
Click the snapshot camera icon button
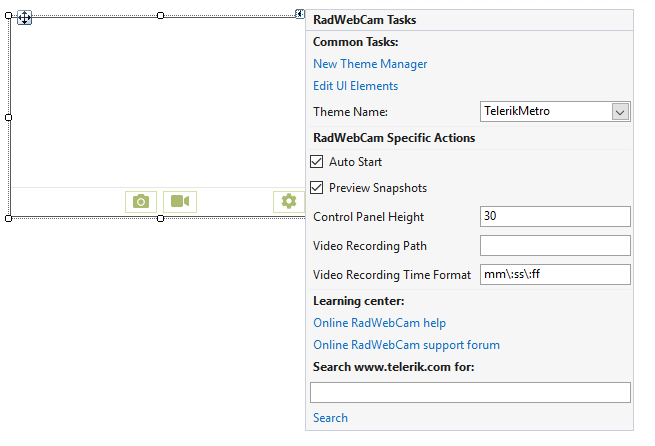coord(141,202)
